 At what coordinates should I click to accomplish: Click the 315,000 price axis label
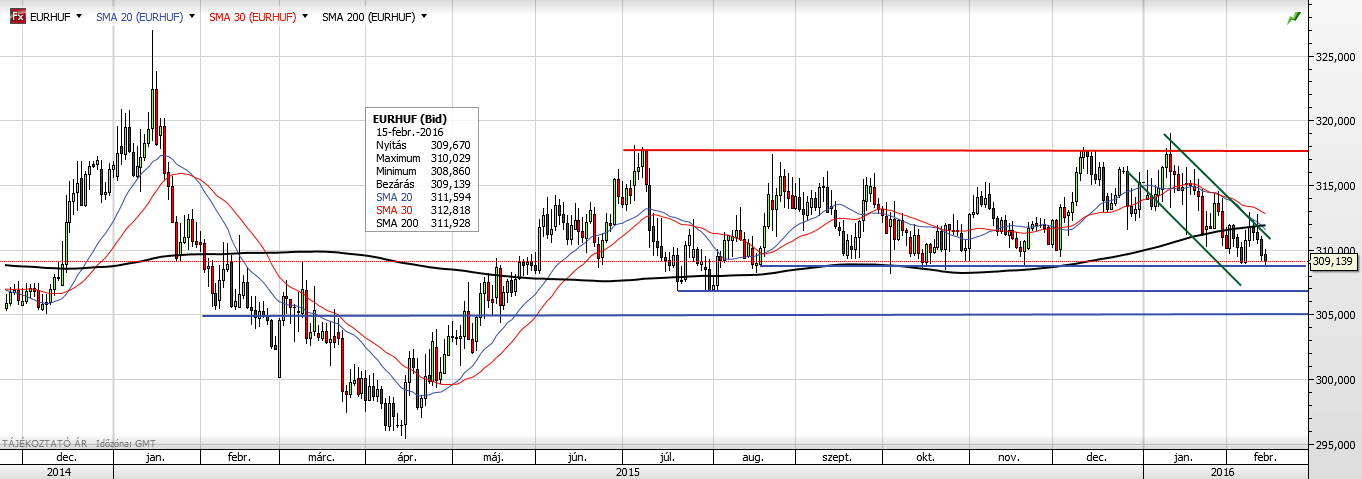[x=1334, y=186]
